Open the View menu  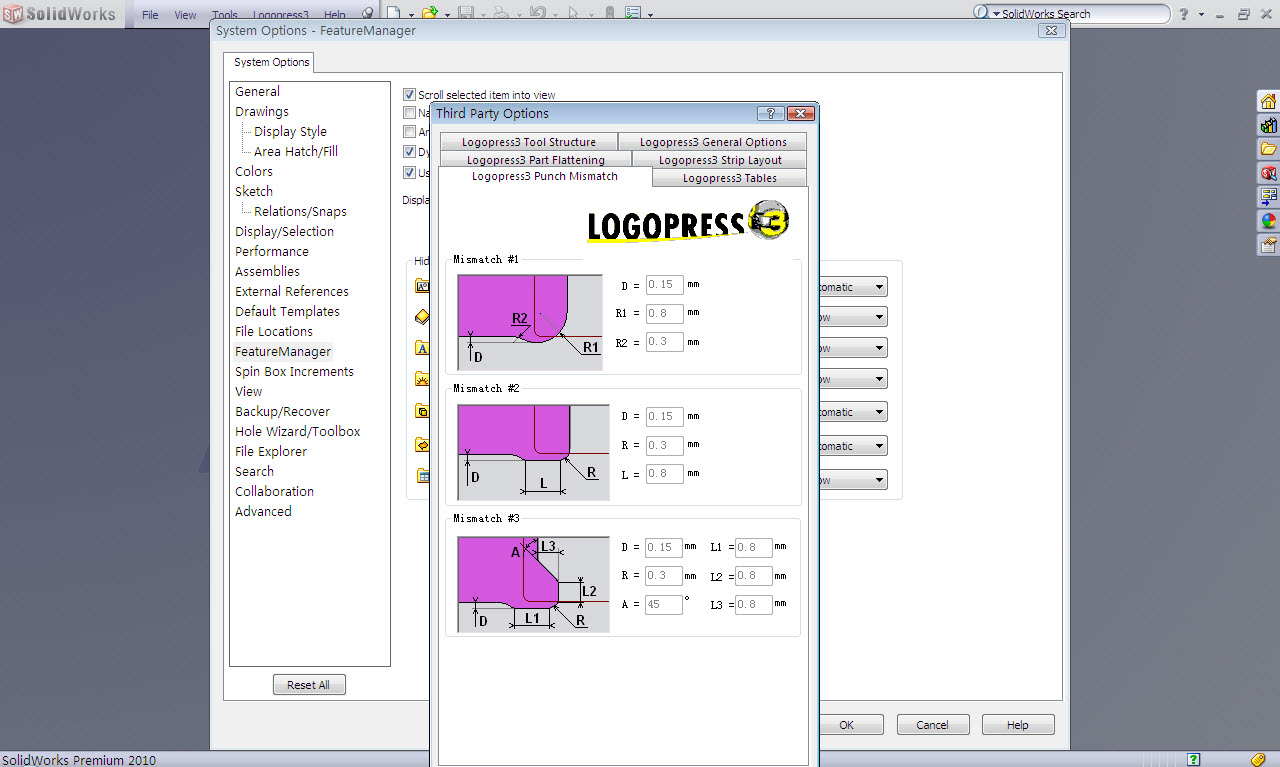tap(186, 15)
